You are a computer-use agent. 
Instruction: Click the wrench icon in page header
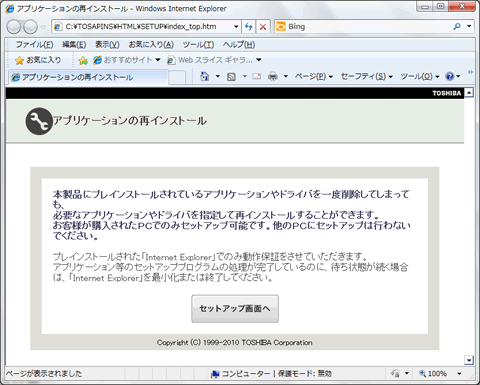coord(39,121)
